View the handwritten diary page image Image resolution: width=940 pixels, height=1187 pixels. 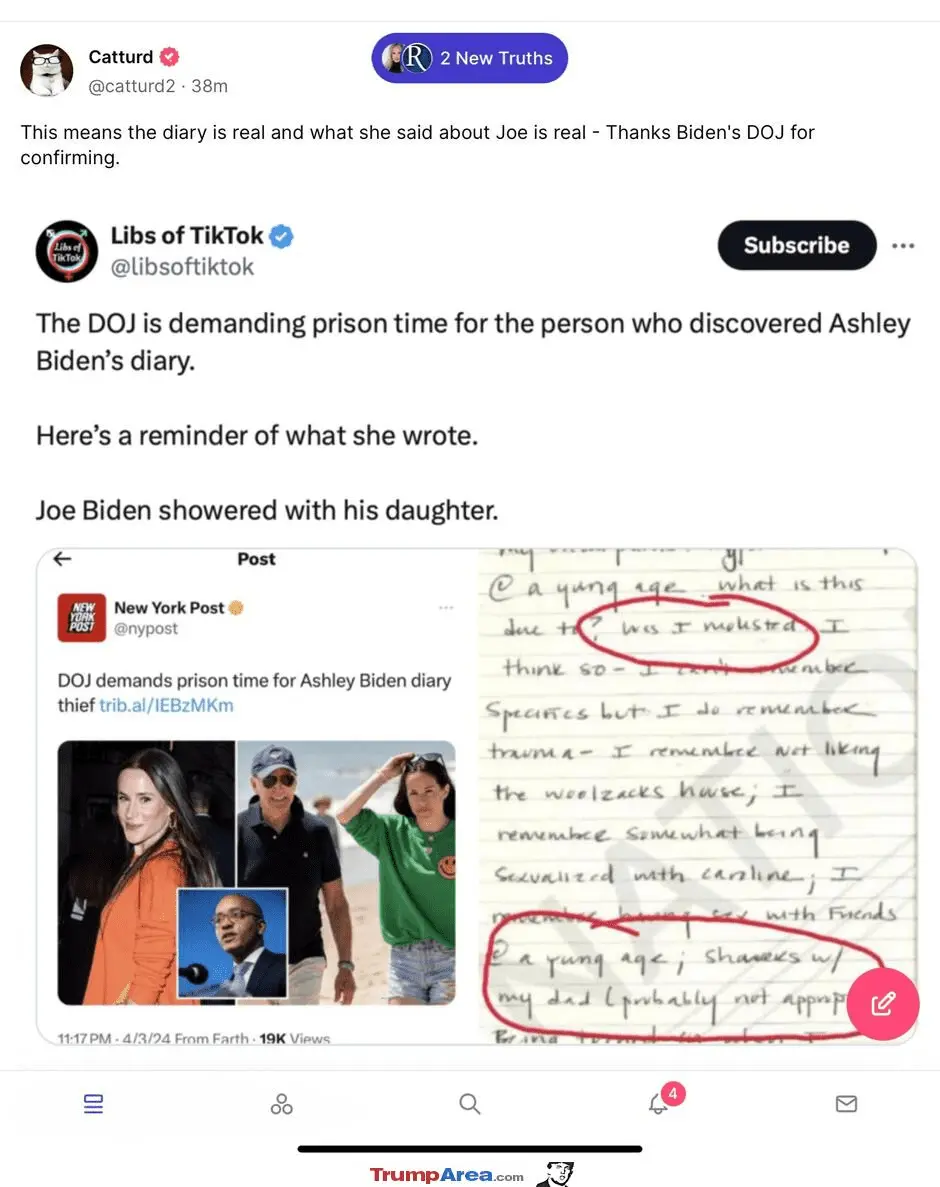[x=697, y=796]
